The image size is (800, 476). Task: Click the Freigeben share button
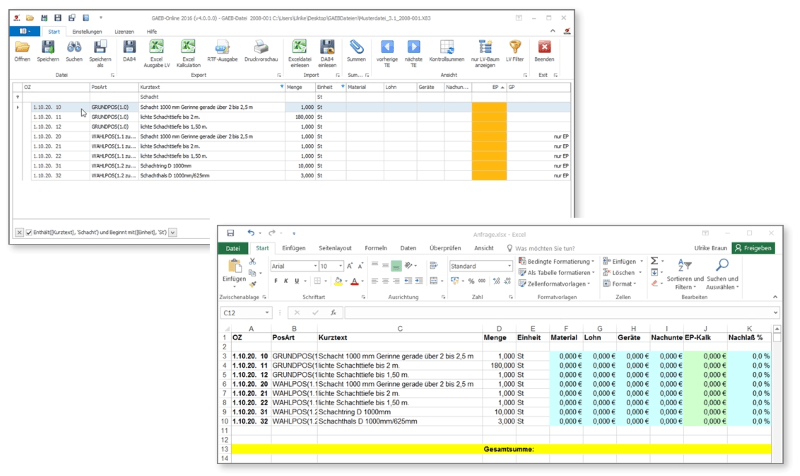click(x=753, y=248)
